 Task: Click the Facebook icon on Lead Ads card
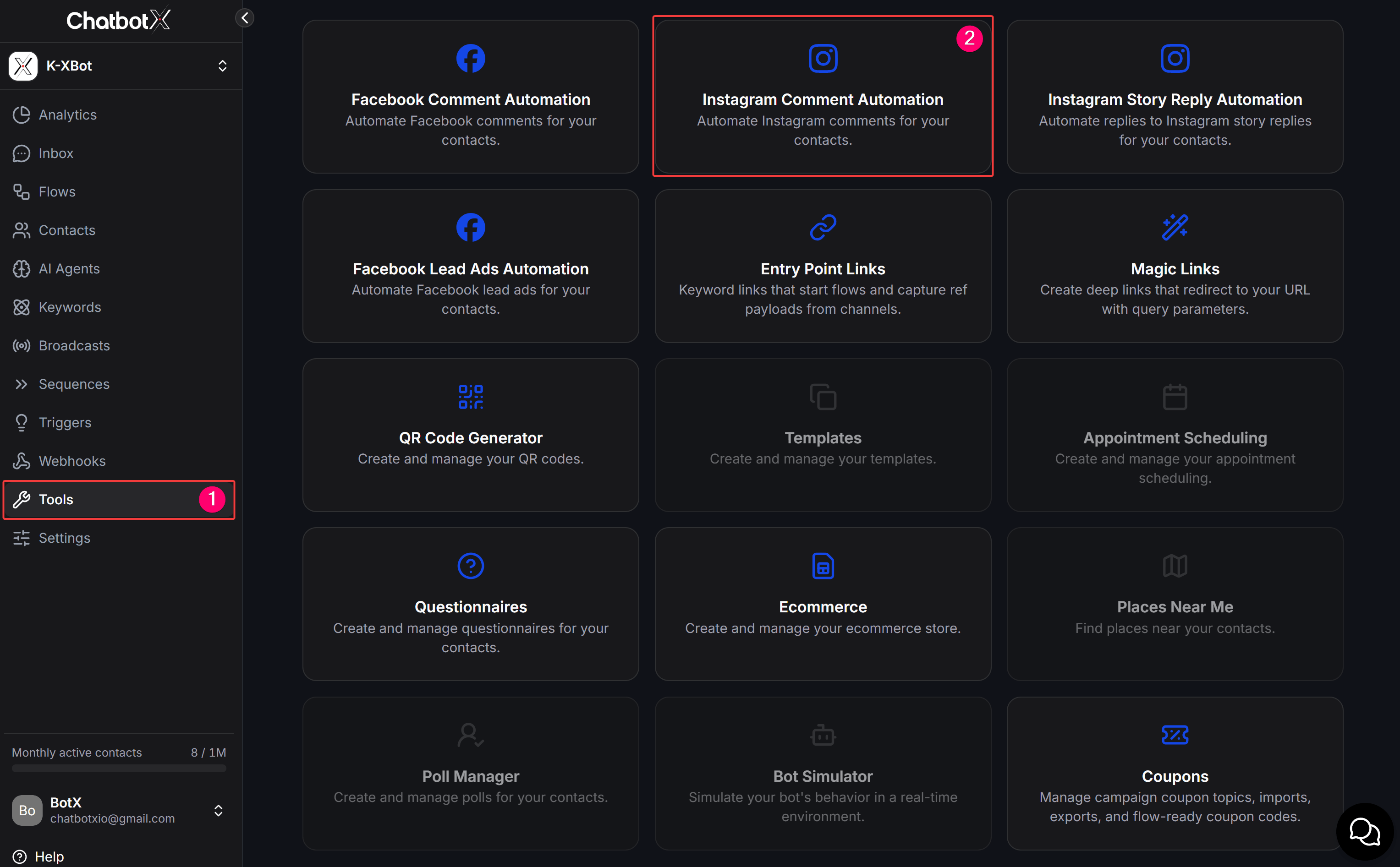coord(471,227)
